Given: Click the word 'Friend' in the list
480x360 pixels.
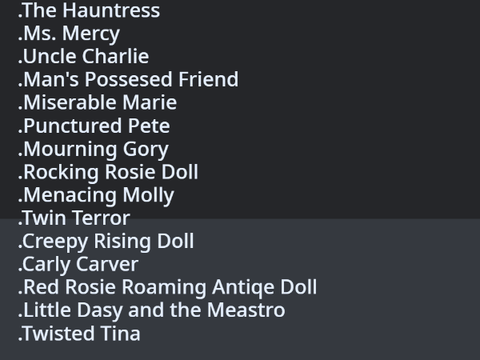Looking at the screenshot, I should 208,79.
